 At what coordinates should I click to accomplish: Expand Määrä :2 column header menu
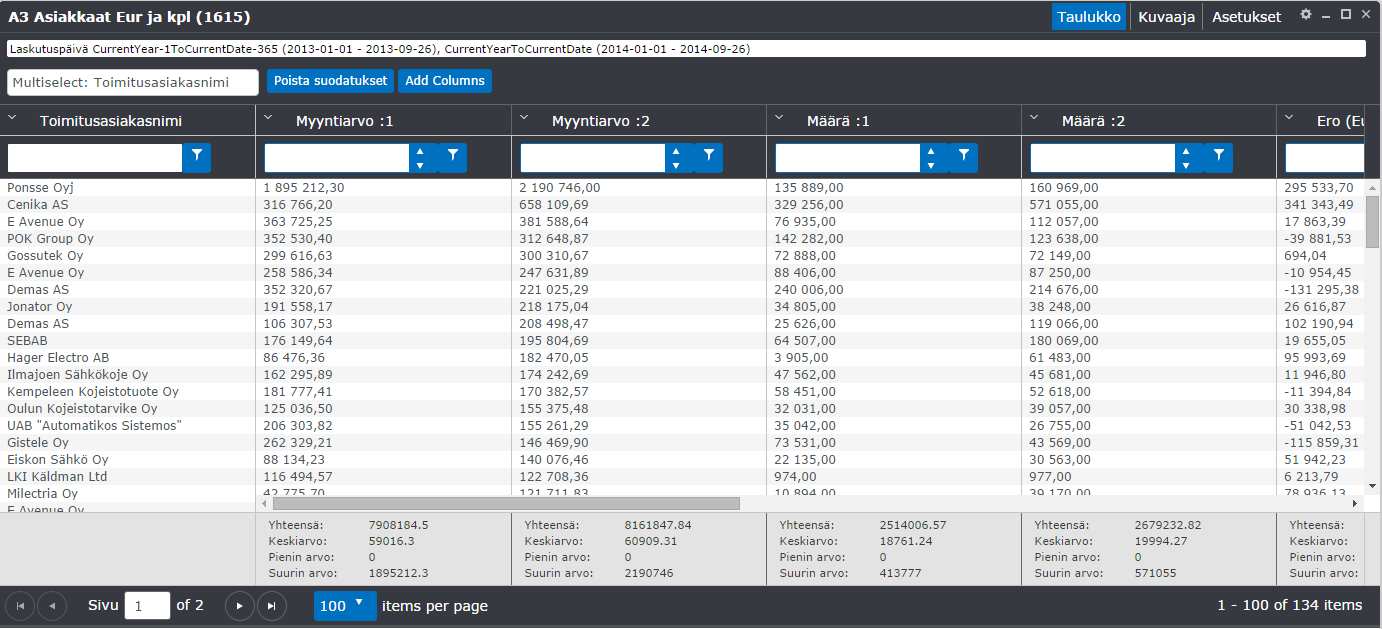1035,118
